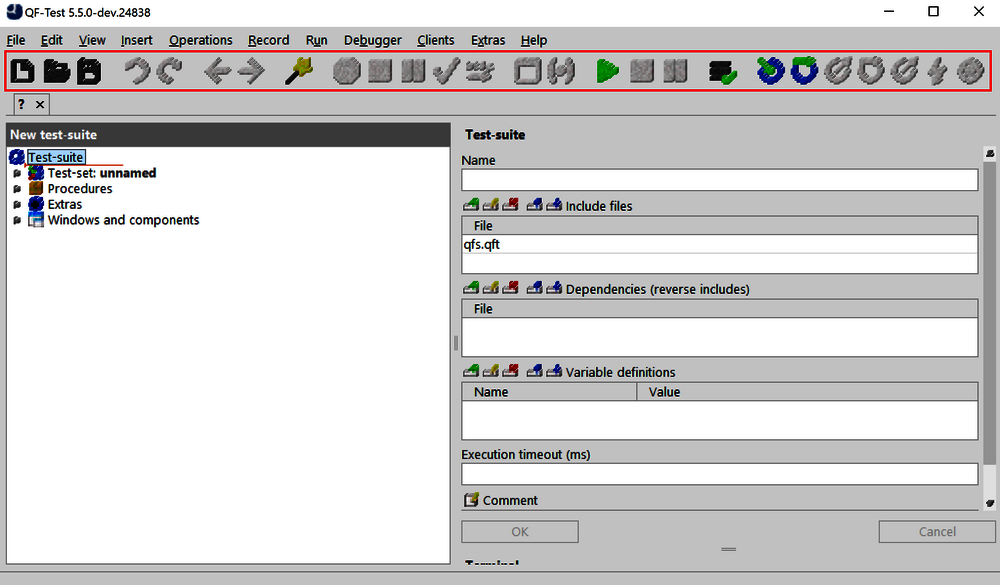Open the Debugger menu

point(372,40)
